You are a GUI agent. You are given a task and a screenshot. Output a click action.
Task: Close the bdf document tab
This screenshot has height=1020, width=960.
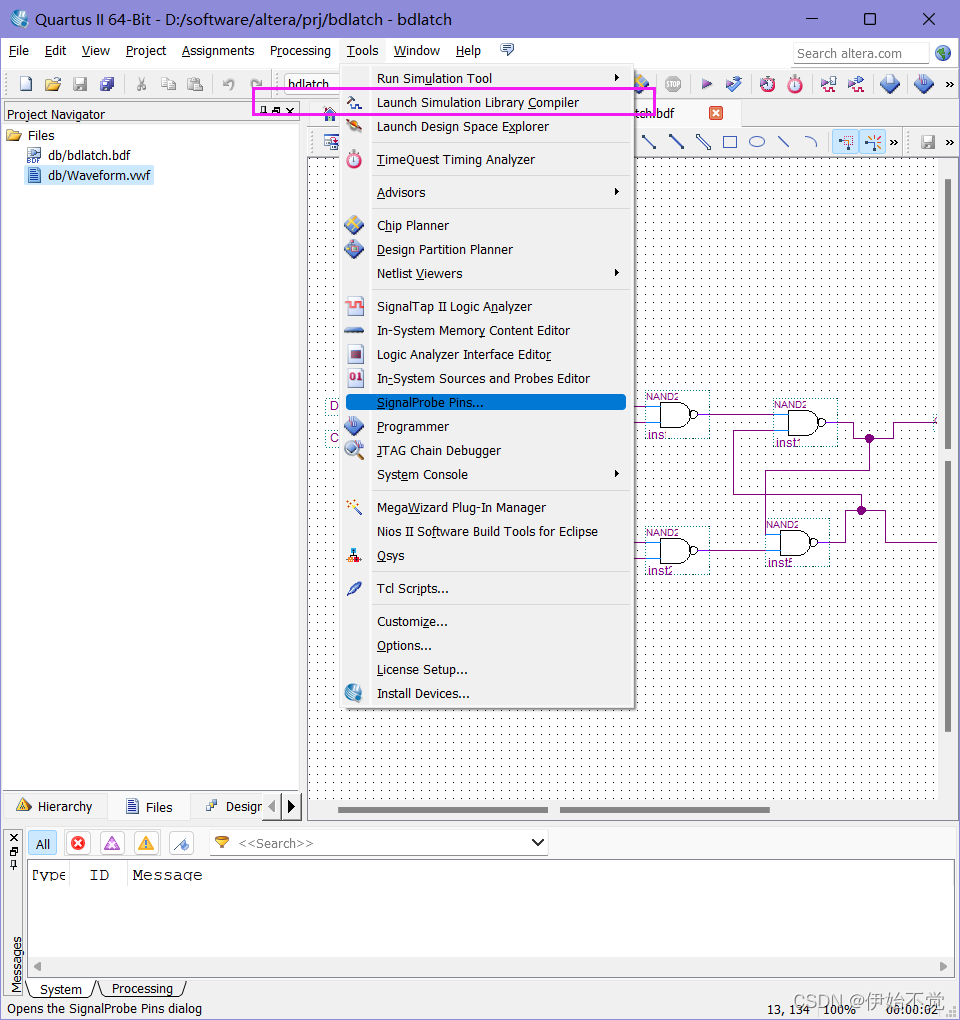(716, 113)
